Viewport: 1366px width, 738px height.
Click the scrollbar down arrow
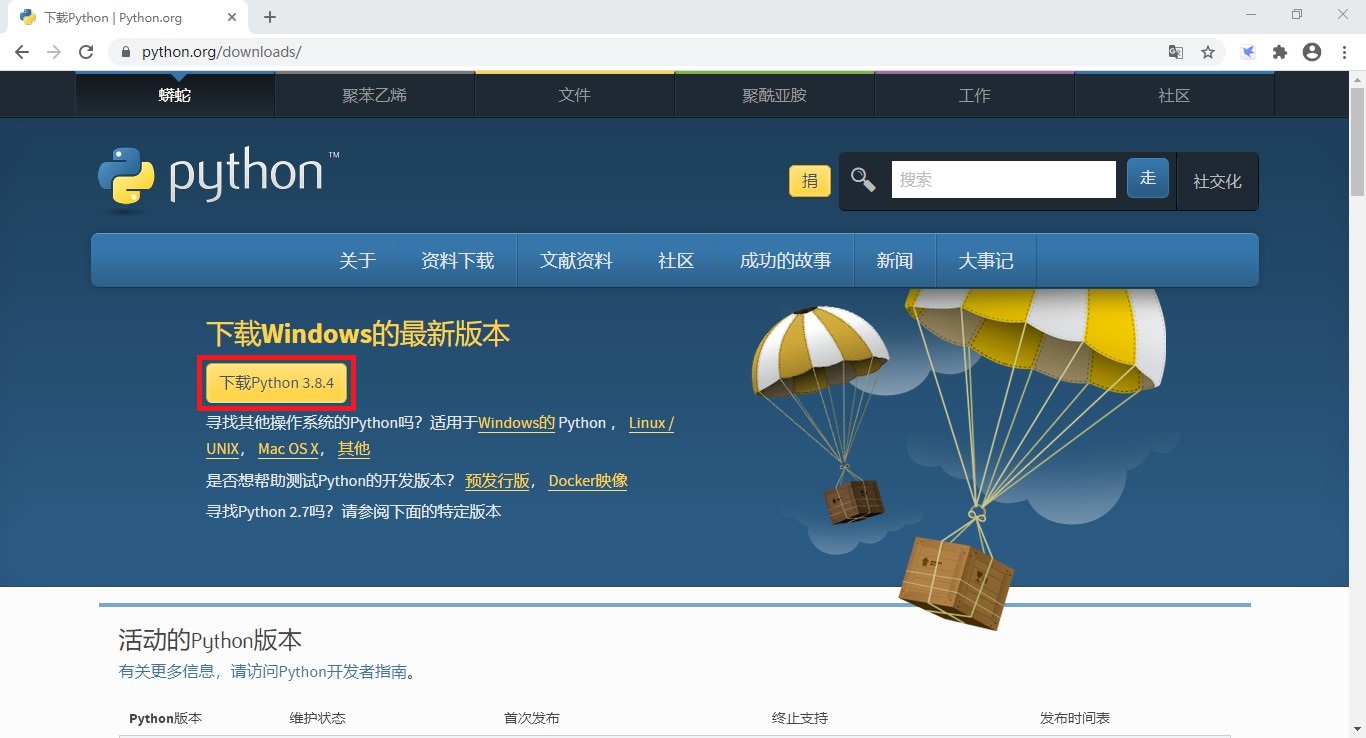(x=1357, y=730)
